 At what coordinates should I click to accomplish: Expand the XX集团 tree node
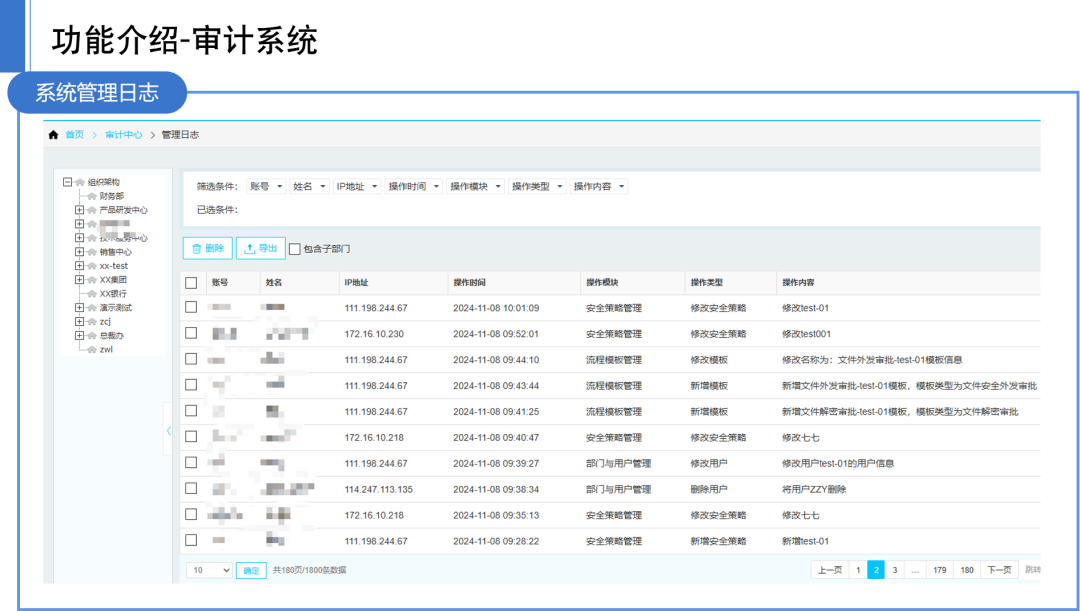coord(79,280)
